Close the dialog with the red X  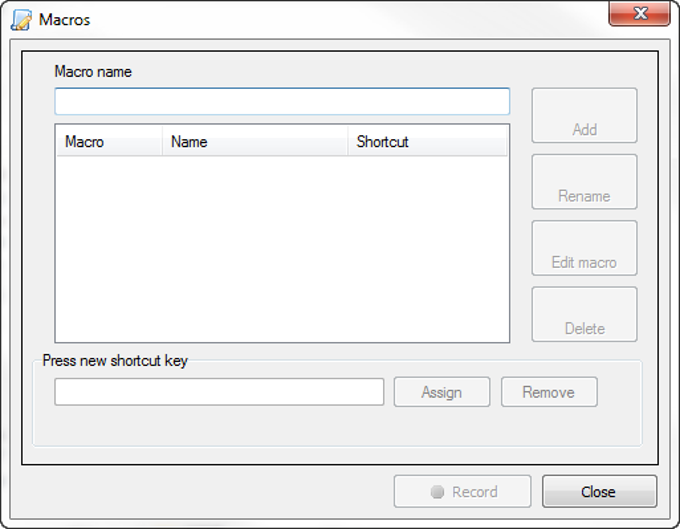click(639, 13)
